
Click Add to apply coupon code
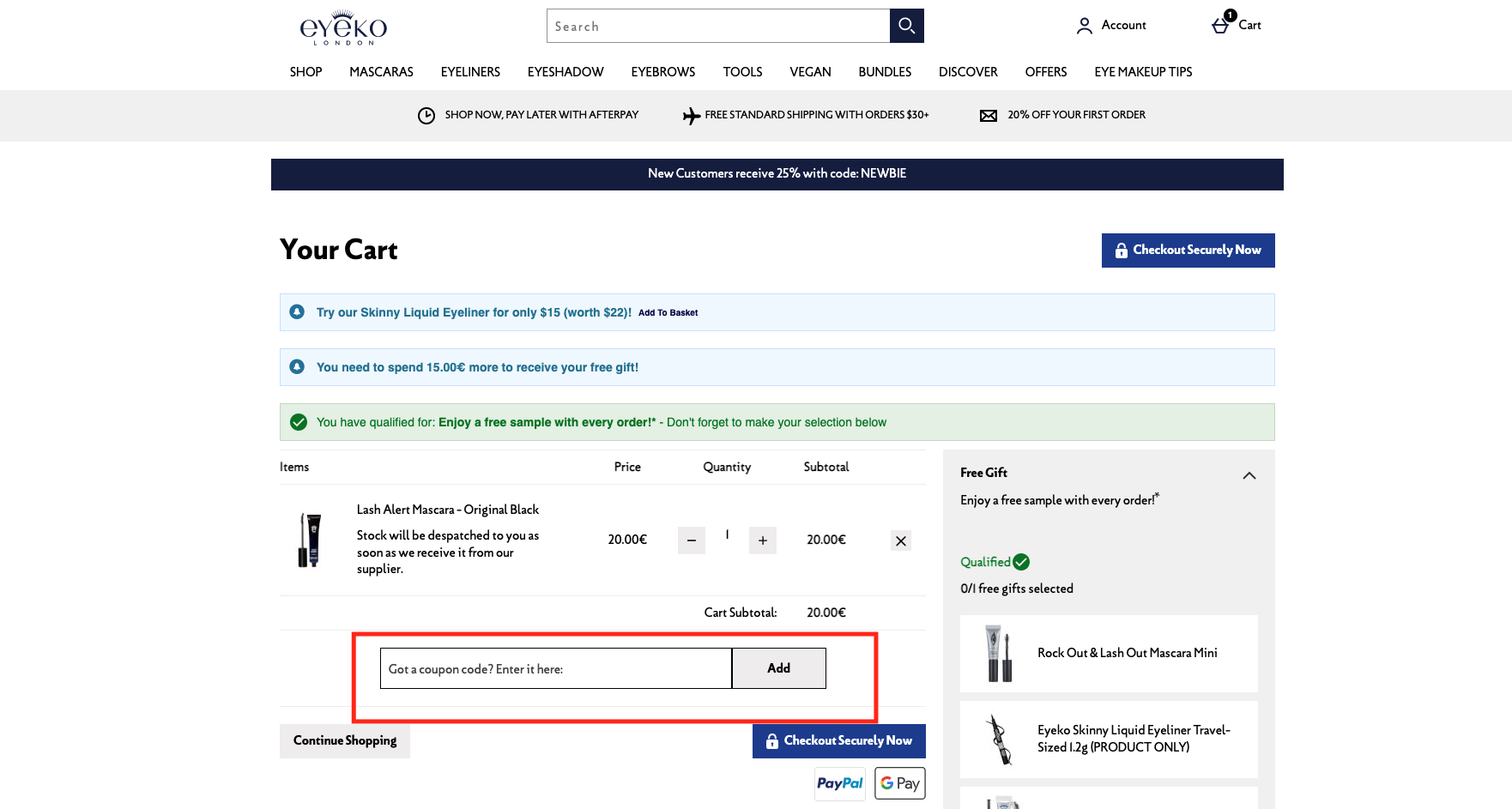click(x=779, y=668)
